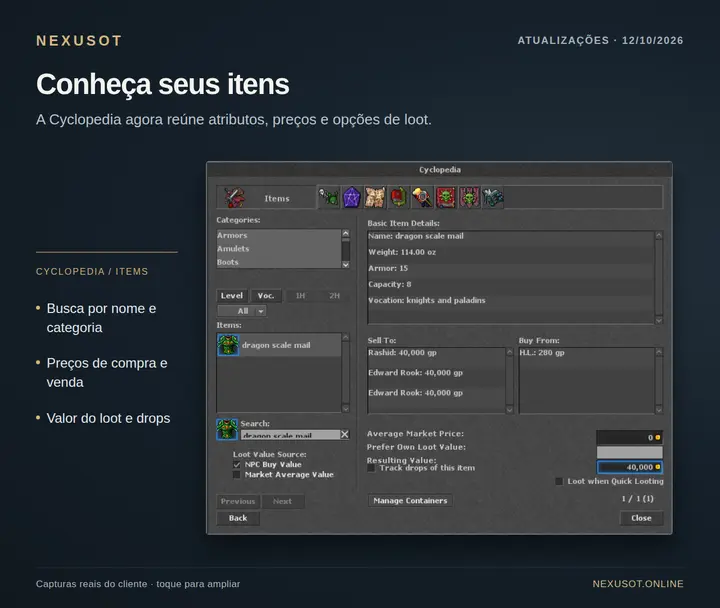This screenshot has height=608, width=720.
Task: Open the Boss Slots tab (green skull with pink banners)
Action: [469, 197]
